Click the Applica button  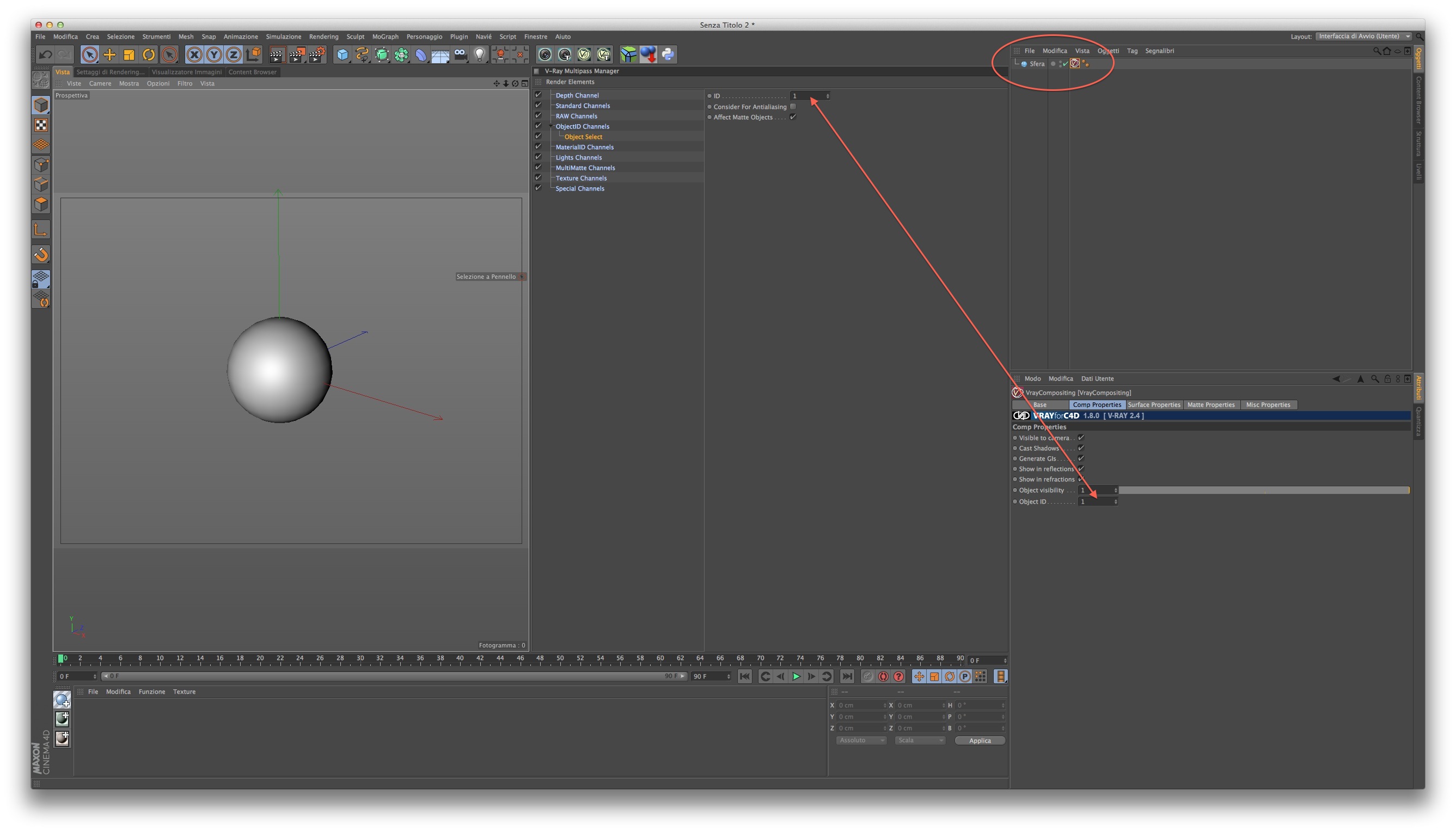[980, 741]
